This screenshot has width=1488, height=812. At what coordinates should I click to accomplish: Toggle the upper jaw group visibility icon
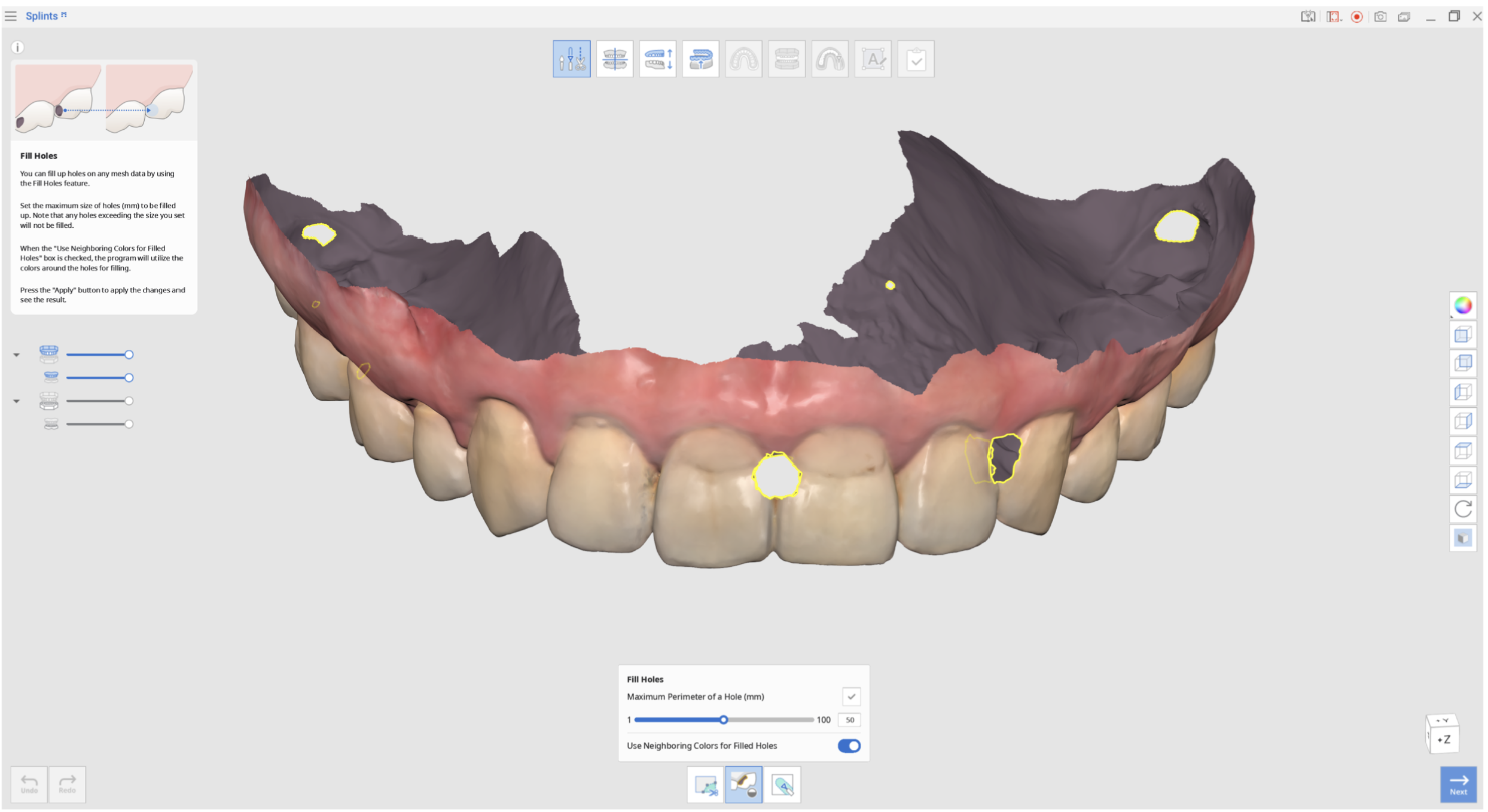pos(49,354)
